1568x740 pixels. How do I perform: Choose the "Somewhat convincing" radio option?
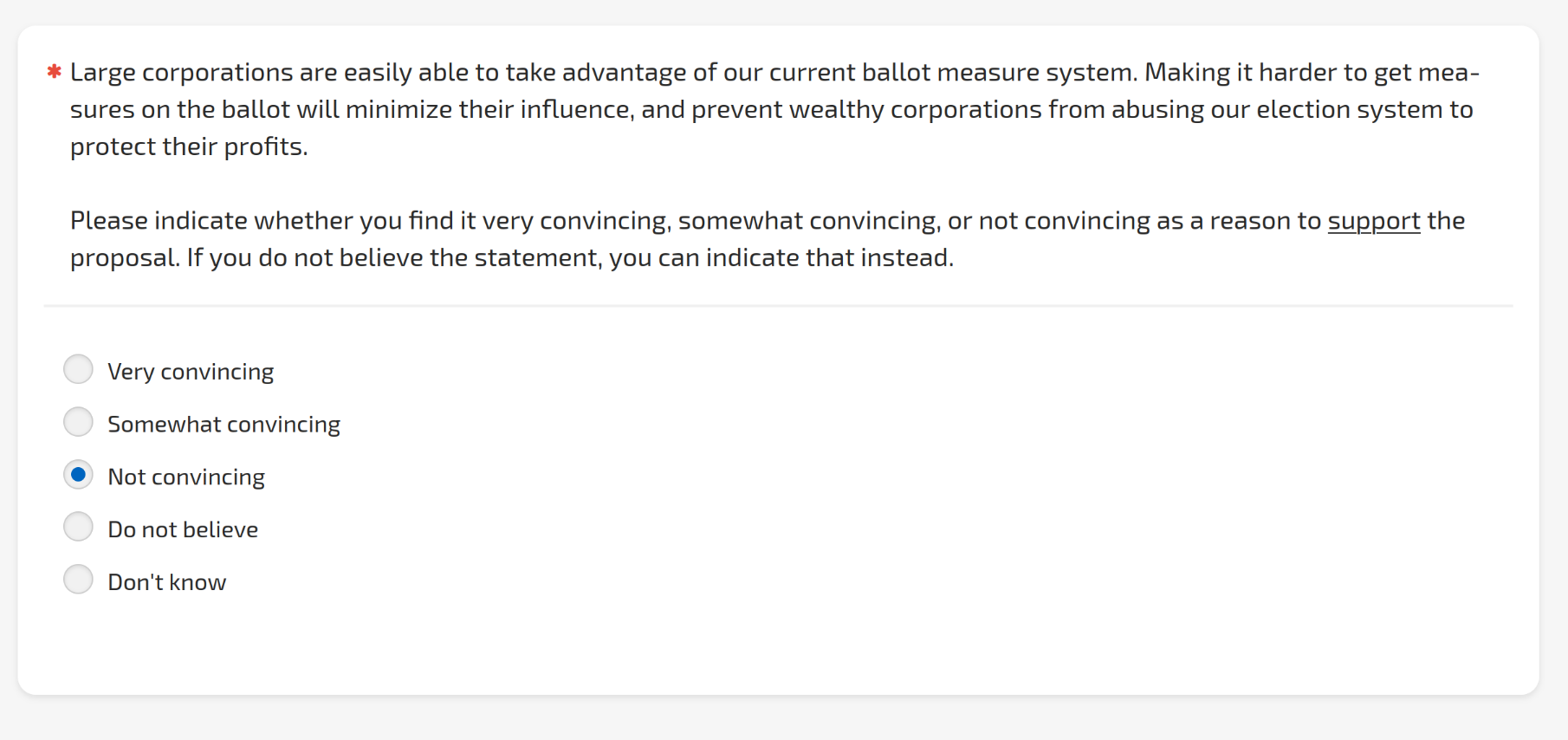[x=78, y=423]
